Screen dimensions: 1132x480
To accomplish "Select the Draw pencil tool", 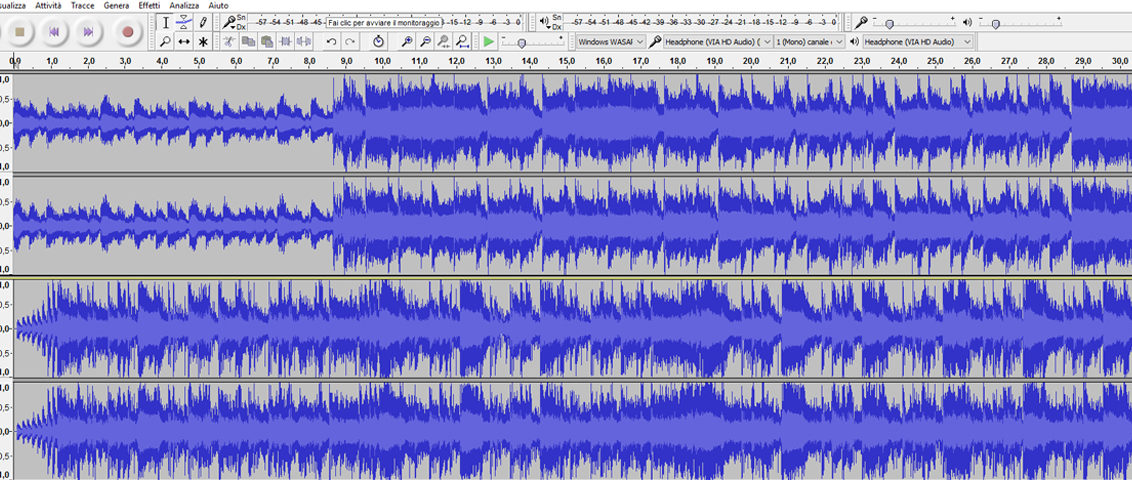I will [204, 22].
